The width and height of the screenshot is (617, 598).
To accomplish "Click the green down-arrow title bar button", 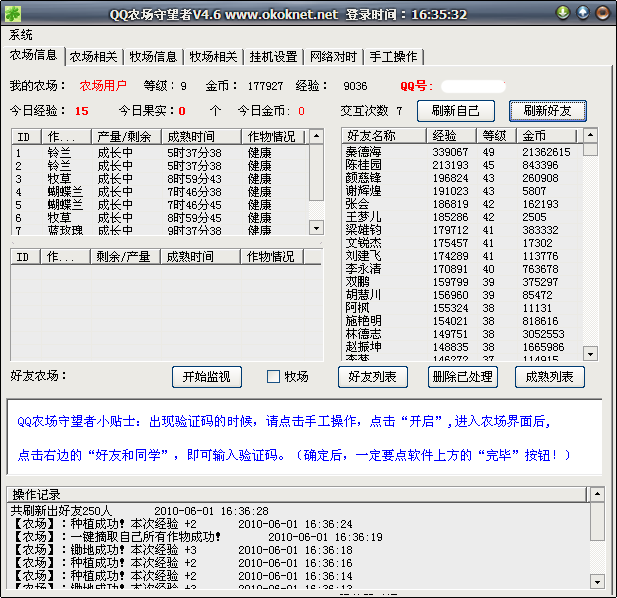I will pyautogui.click(x=563, y=13).
